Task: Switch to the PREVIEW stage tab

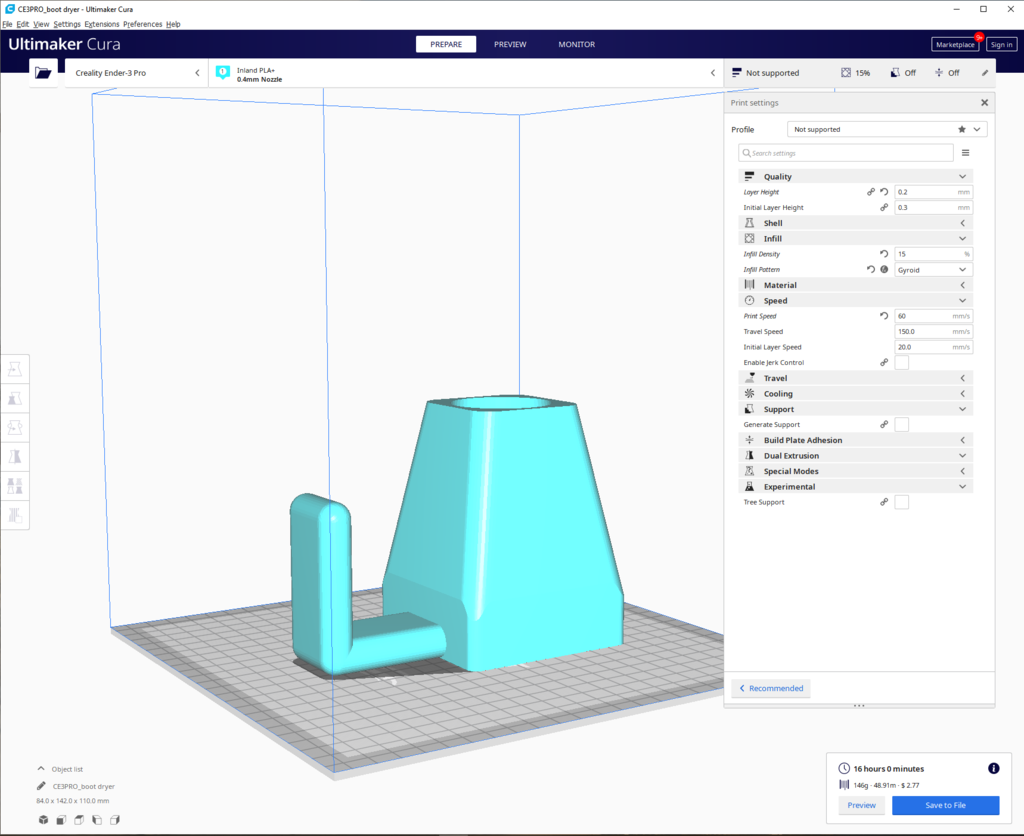Action: (510, 44)
